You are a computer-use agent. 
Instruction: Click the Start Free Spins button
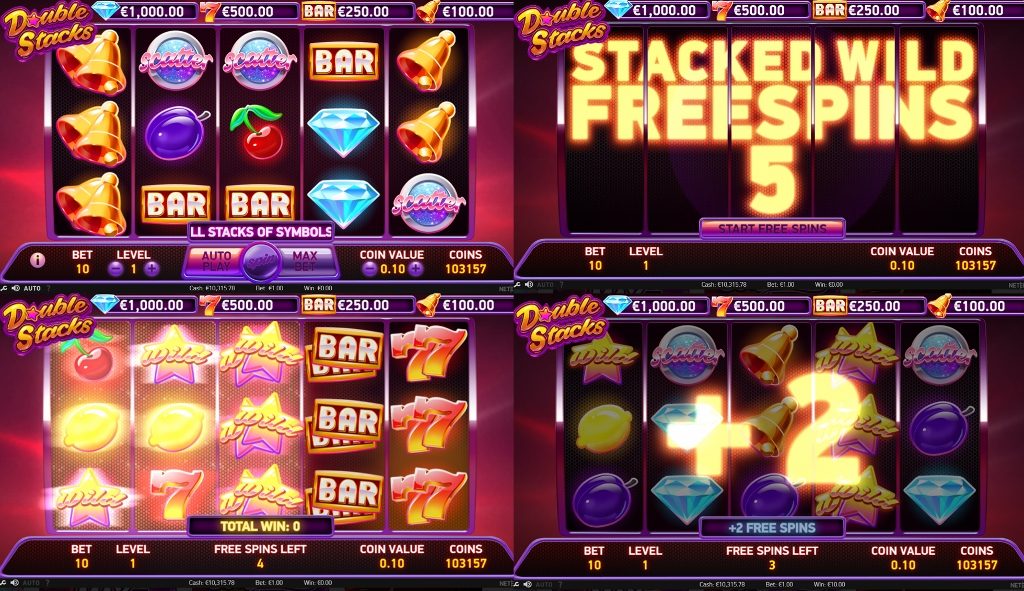coord(772,228)
